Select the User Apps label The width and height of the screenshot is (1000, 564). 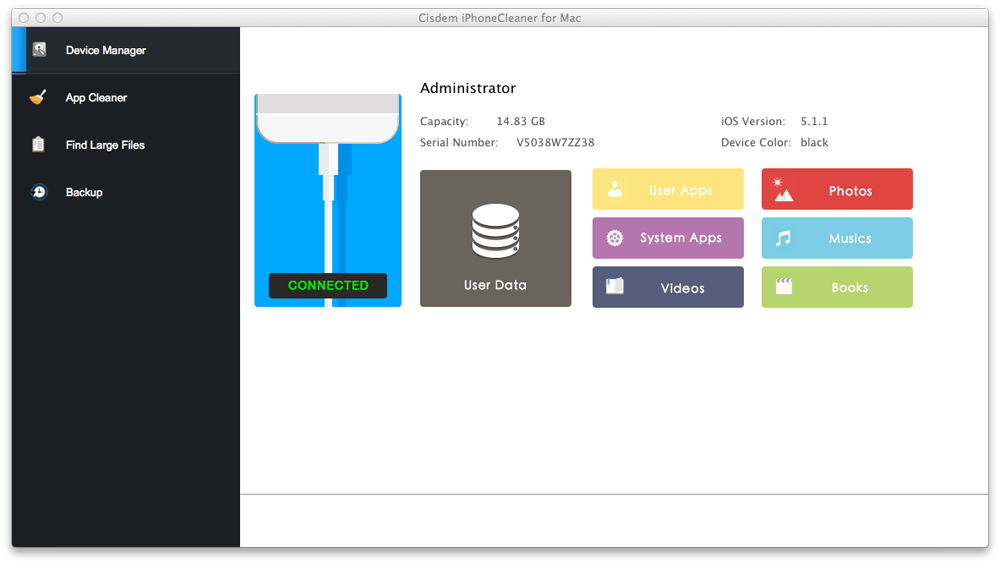pos(680,190)
